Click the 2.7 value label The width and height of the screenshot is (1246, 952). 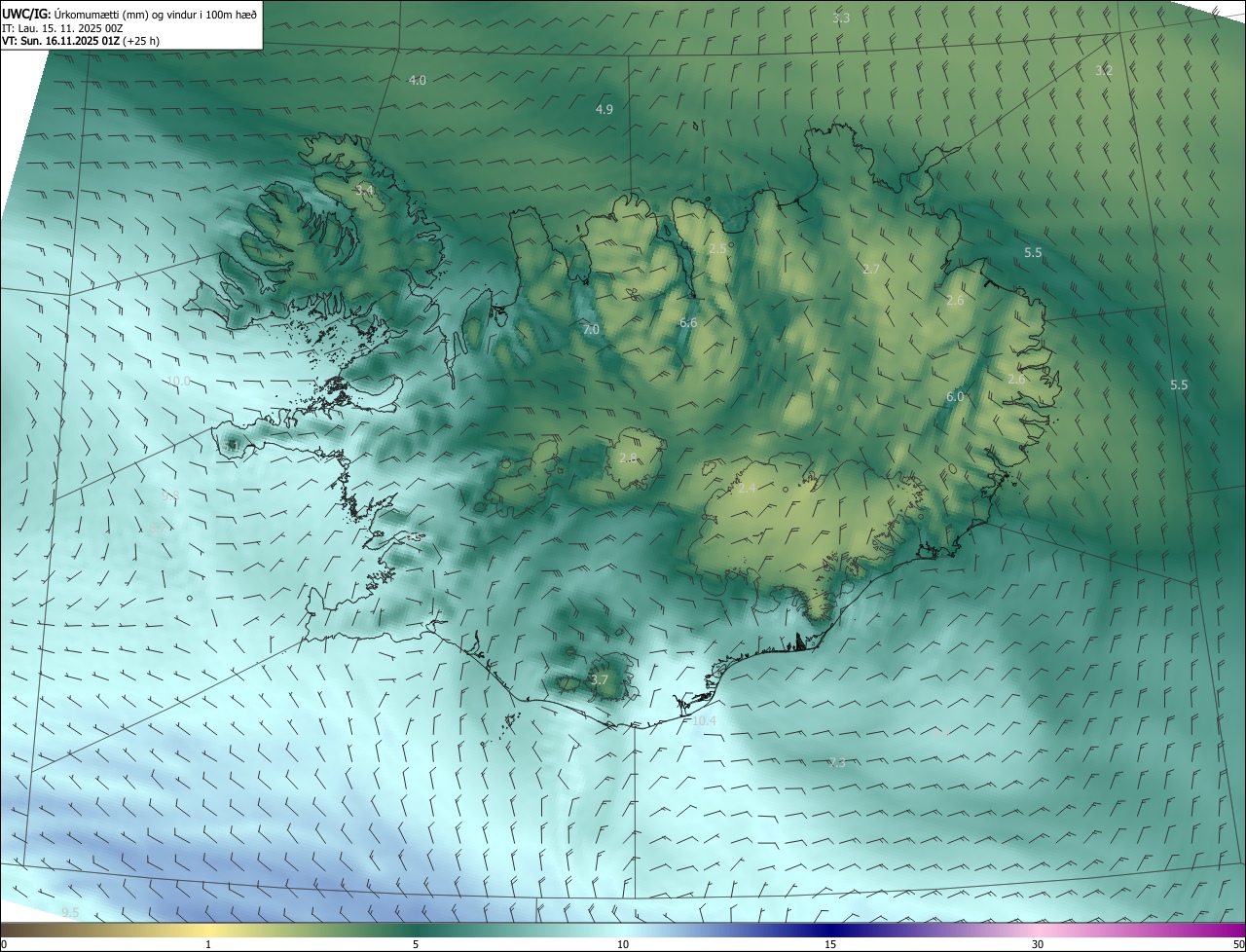[x=871, y=269]
